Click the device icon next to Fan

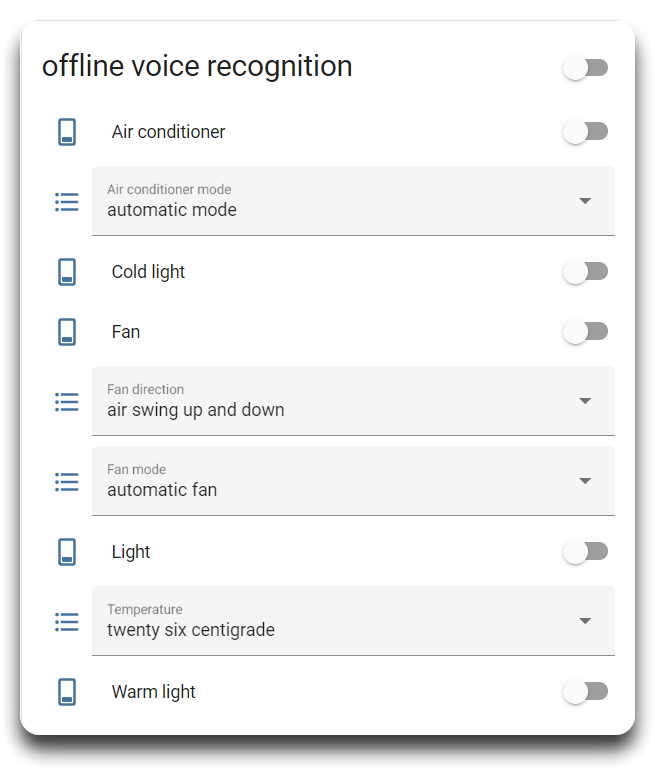click(x=67, y=331)
